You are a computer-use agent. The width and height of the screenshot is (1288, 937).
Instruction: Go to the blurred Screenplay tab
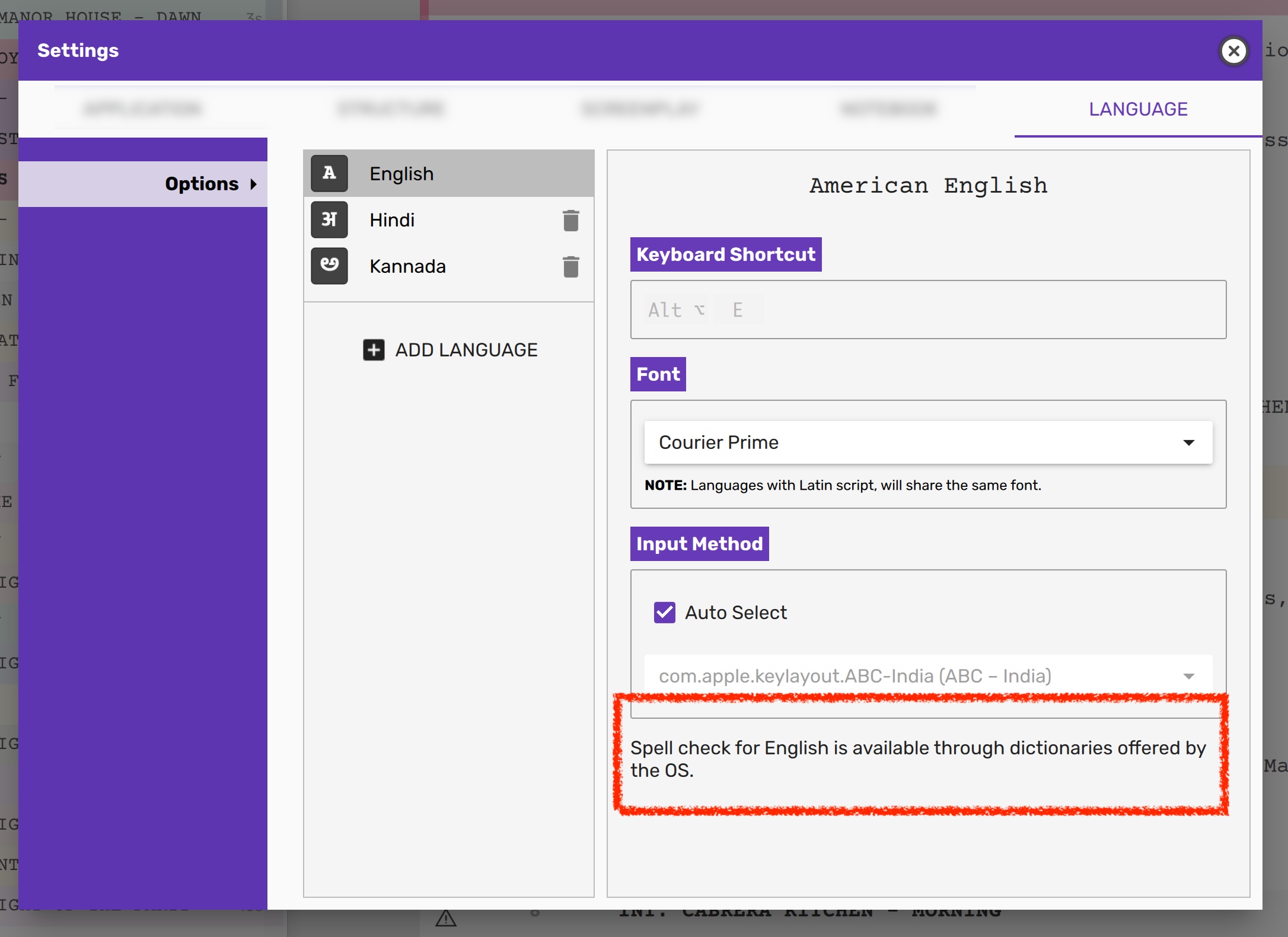[x=640, y=109]
